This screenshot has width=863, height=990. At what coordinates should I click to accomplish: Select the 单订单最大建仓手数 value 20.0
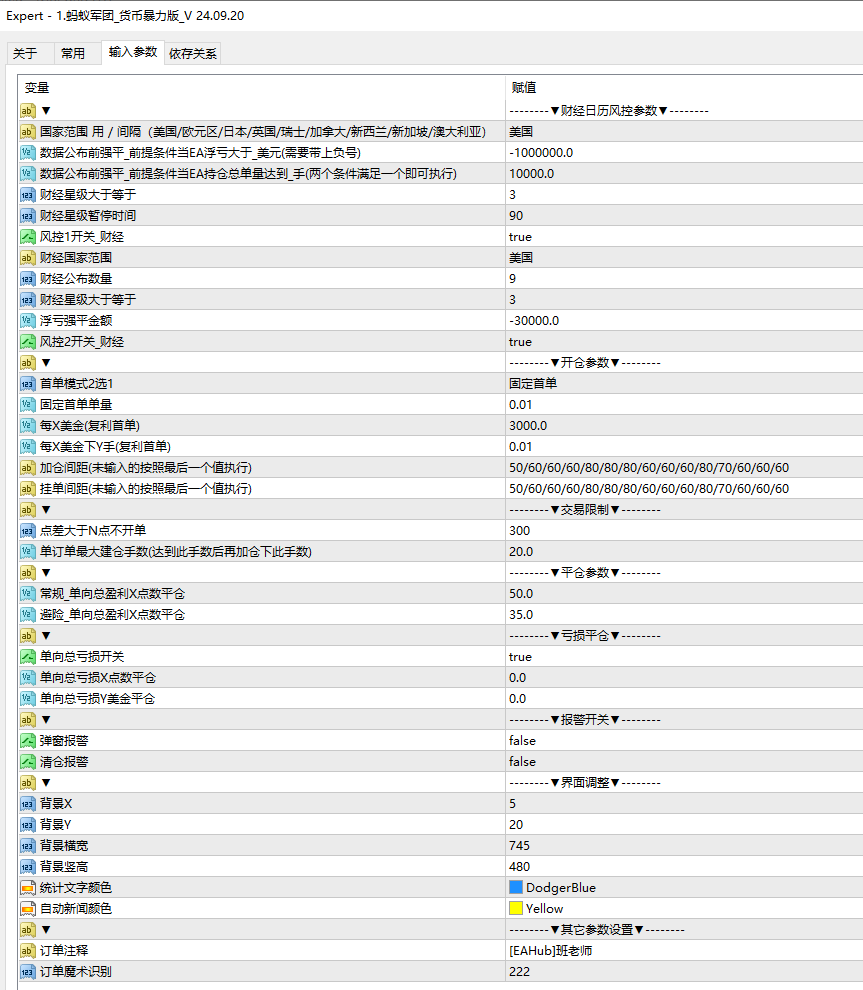tap(521, 552)
